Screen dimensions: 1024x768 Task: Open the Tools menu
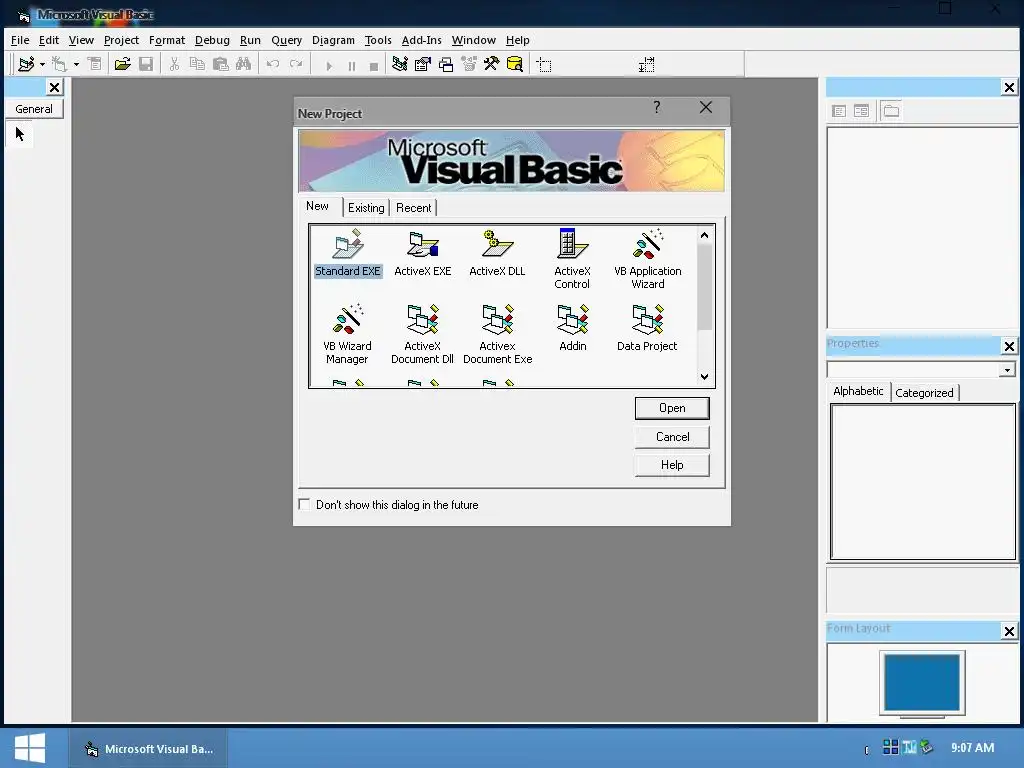pos(378,40)
